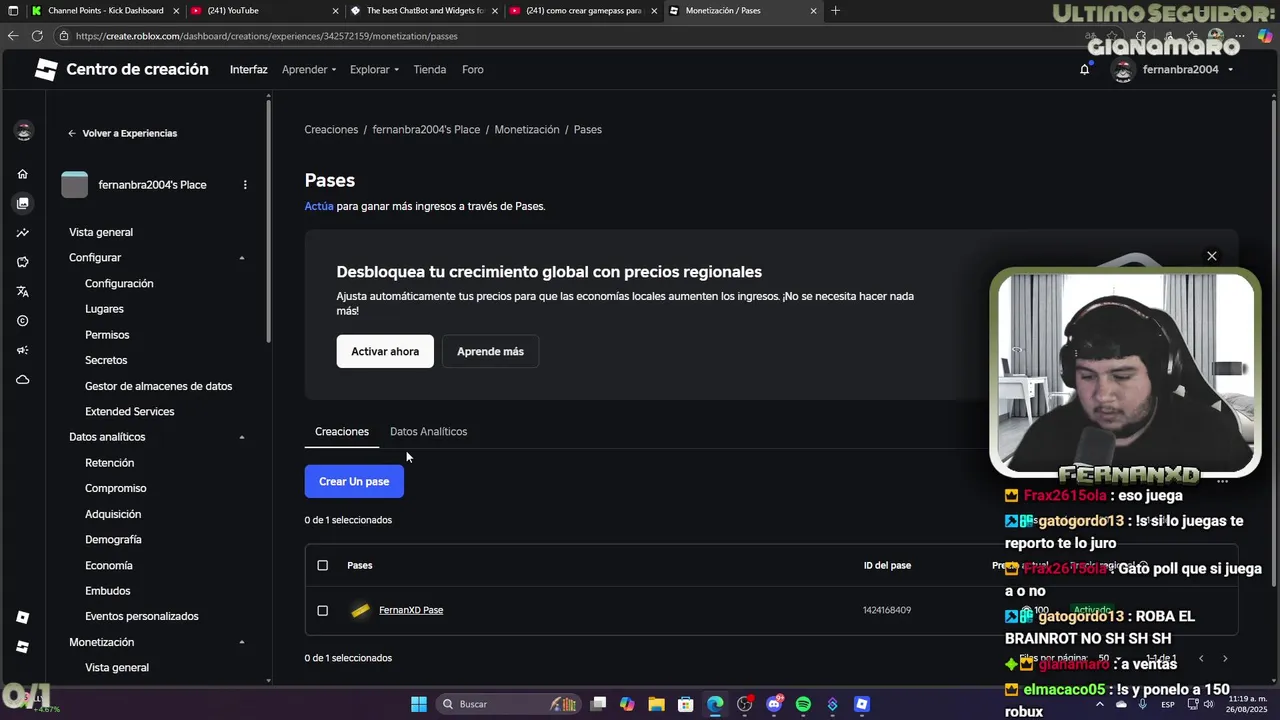This screenshot has height=720, width=1280.
Task: Check the FernanXD Pase row checkbox
Action: [322, 610]
